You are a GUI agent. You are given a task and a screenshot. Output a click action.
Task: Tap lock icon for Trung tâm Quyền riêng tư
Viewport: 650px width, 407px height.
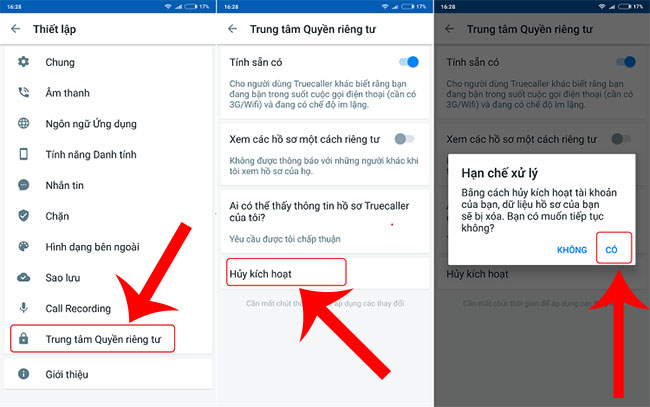click(x=24, y=339)
